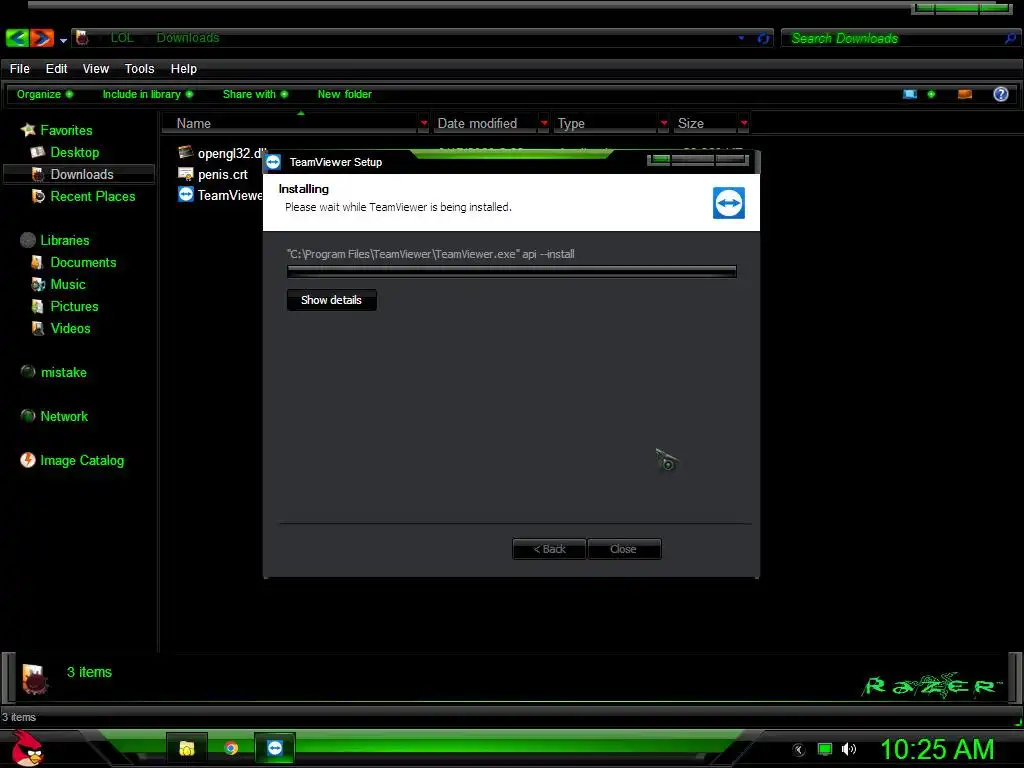
Task: Click the TeamViewer installation progress bar
Action: click(512, 272)
